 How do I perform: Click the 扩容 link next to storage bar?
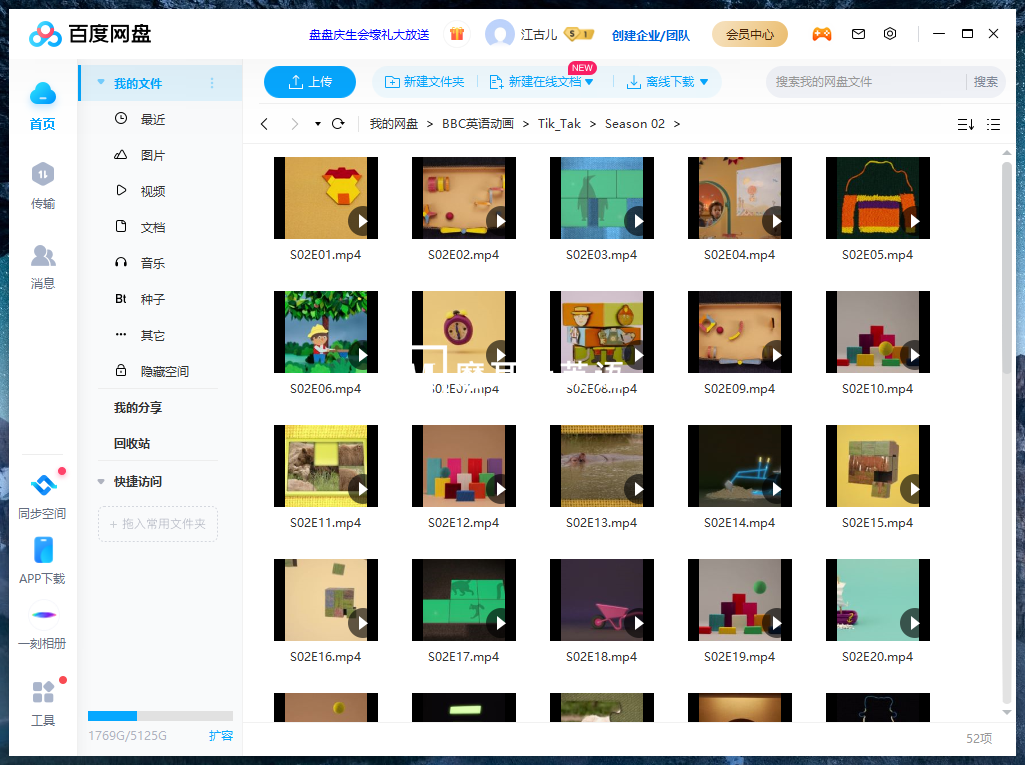220,735
